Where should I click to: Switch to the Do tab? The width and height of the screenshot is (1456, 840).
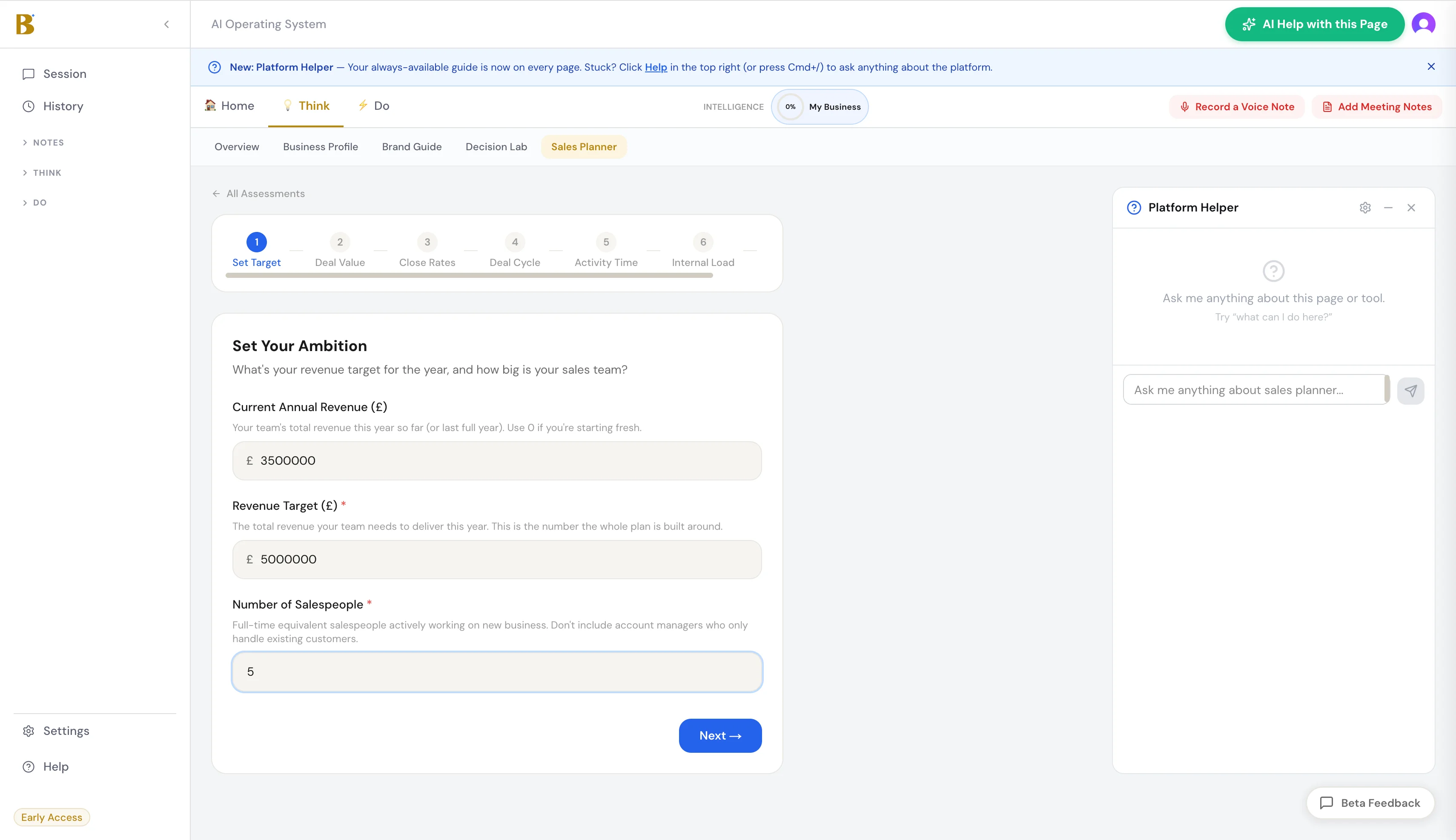tap(373, 106)
